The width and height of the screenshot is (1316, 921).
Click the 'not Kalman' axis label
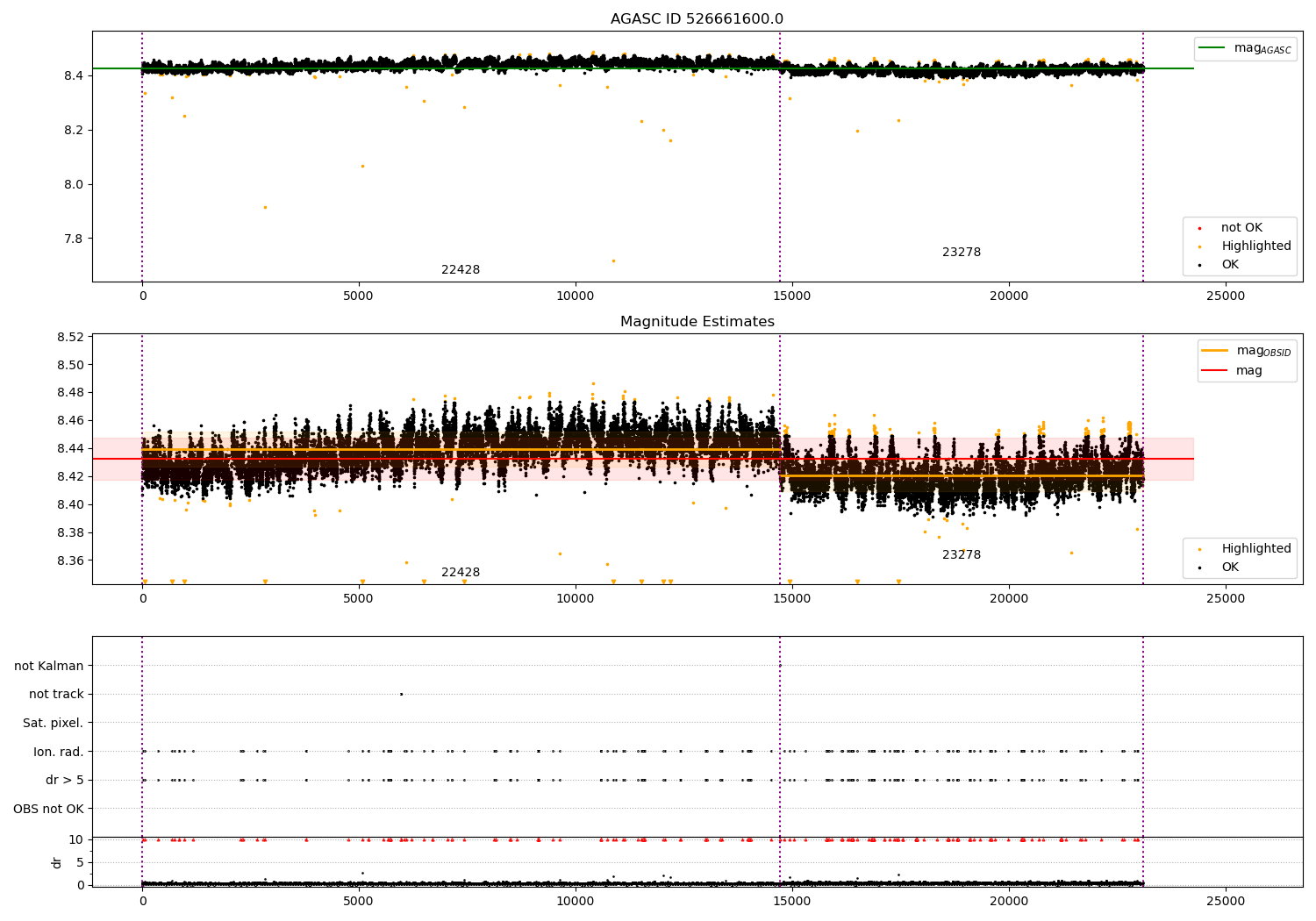click(x=49, y=667)
